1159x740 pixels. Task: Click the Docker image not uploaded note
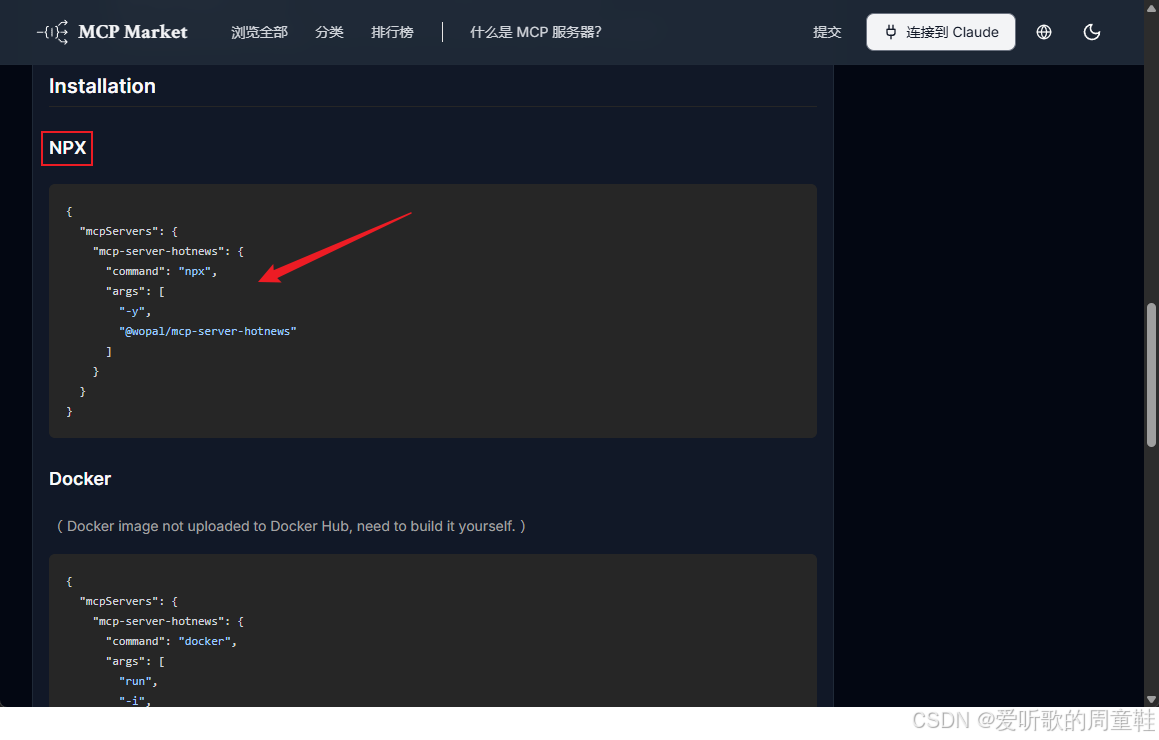click(291, 526)
